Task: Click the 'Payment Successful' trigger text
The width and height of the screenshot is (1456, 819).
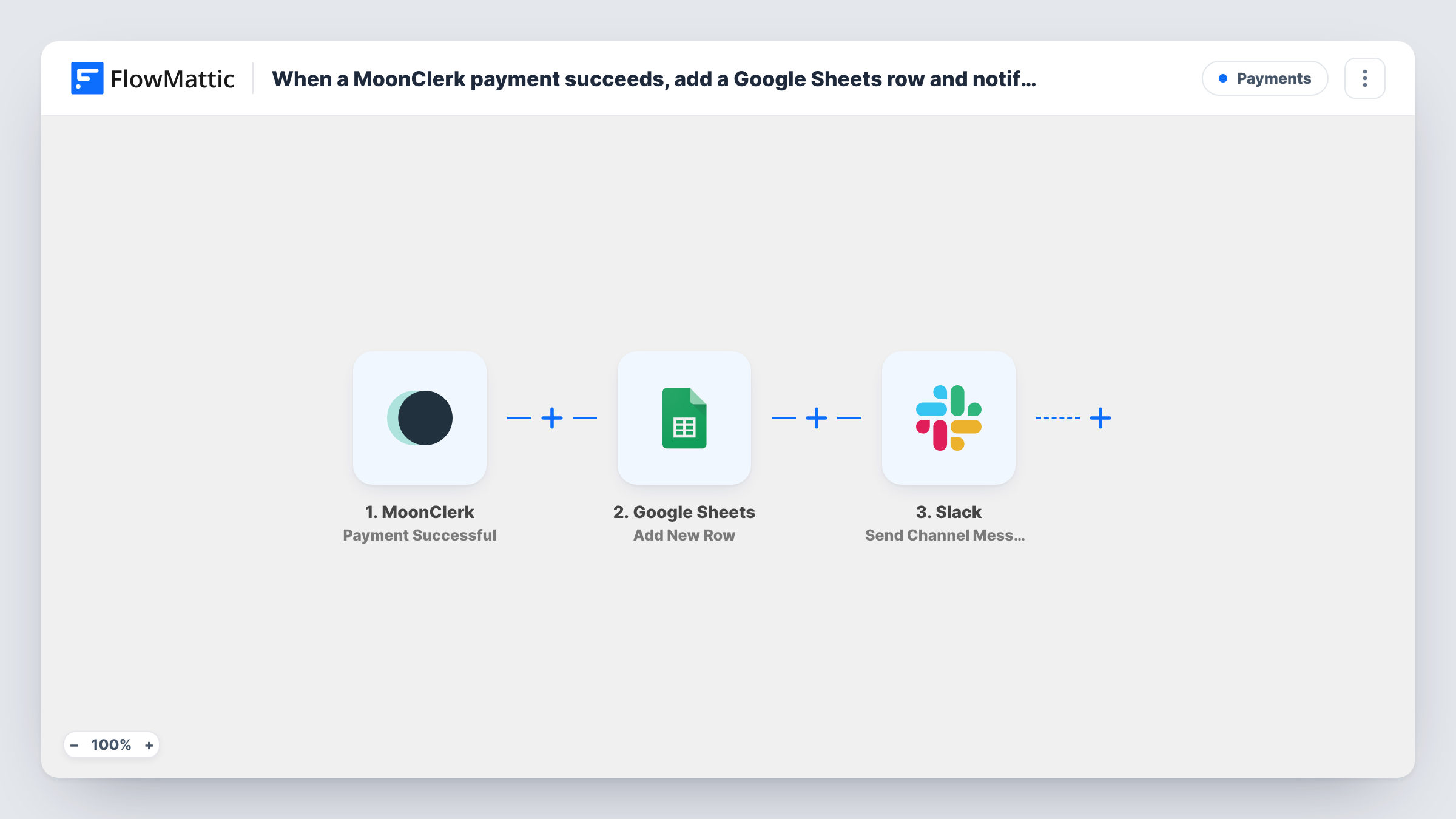Action: pos(420,535)
